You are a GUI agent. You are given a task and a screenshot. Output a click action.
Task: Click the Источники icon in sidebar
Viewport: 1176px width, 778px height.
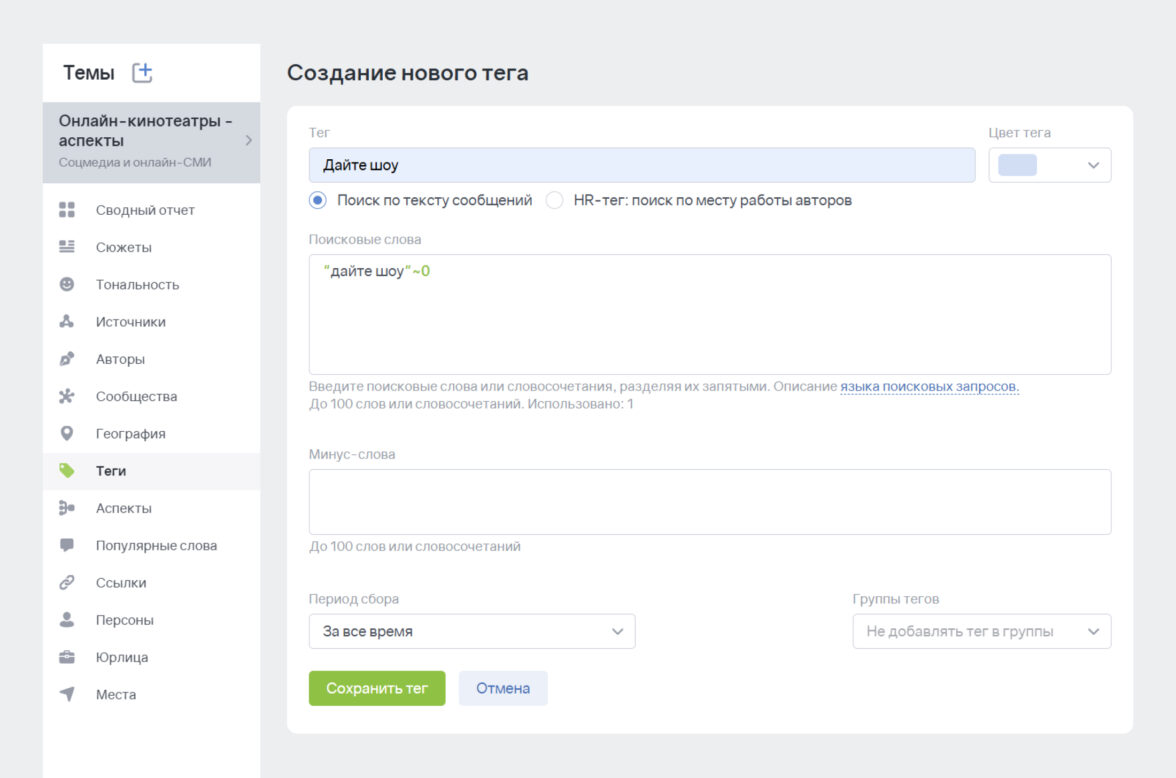(x=67, y=322)
